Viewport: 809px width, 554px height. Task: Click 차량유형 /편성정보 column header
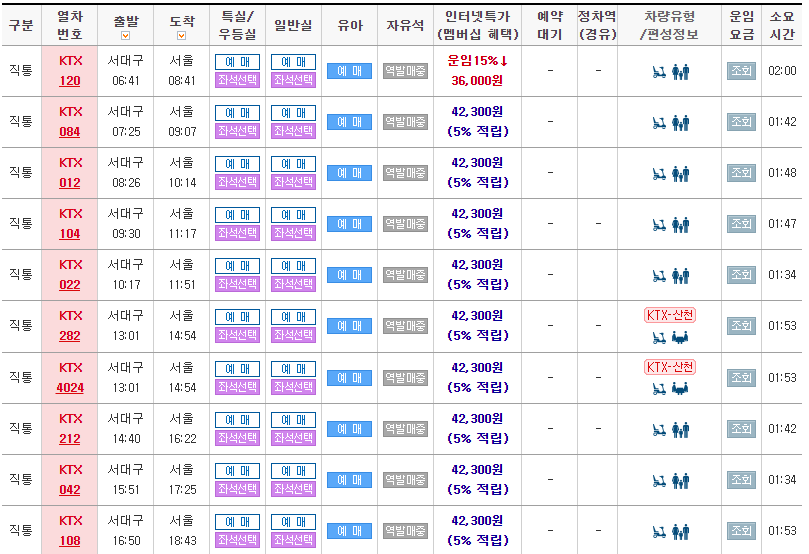pos(669,25)
